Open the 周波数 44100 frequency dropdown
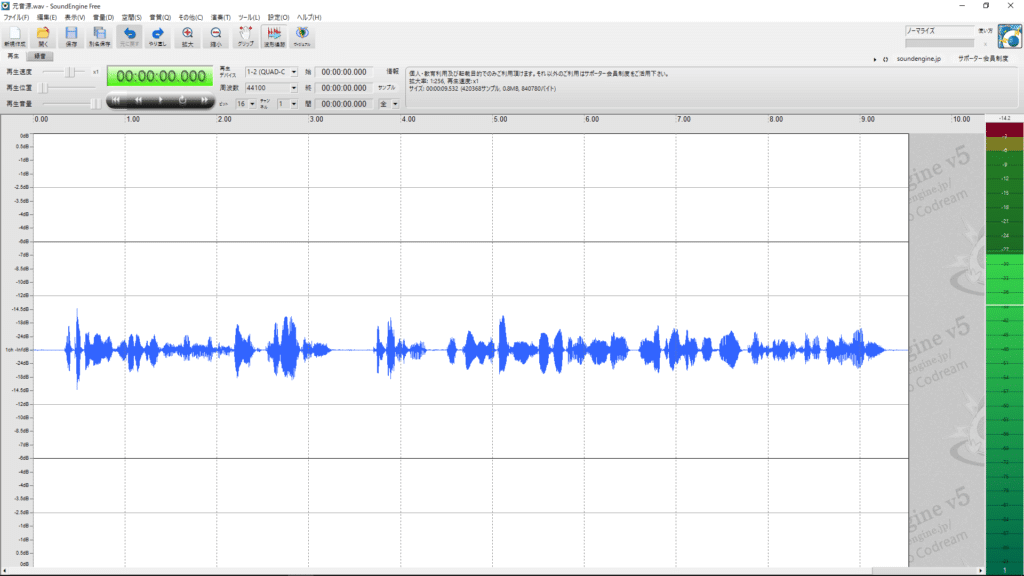This screenshot has width=1024, height=576. tap(293, 88)
